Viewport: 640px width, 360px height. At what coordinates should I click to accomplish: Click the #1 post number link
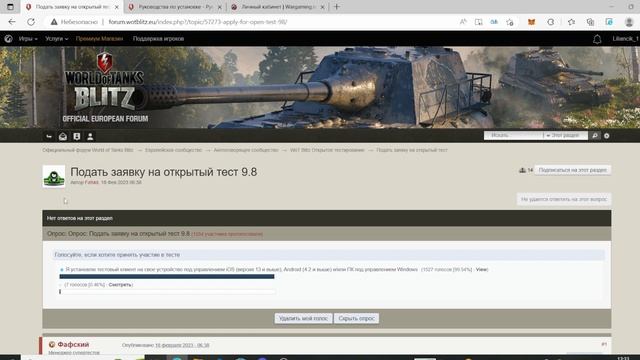point(604,344)
